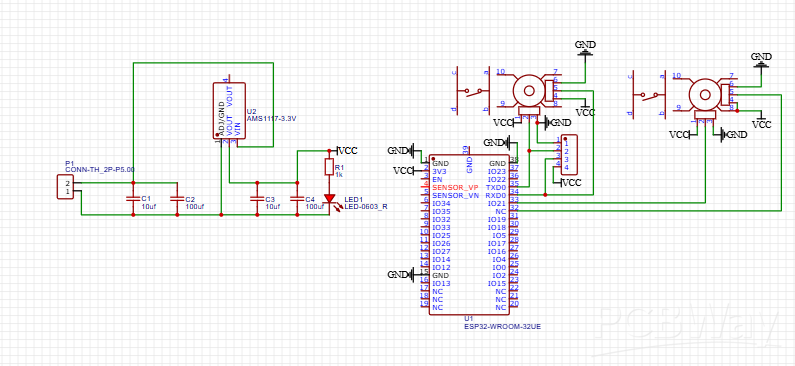The width and height of the screenshot is (795, 366).
Task: Select capacitor C4 100uf
Action: click(x=297, y=199)
